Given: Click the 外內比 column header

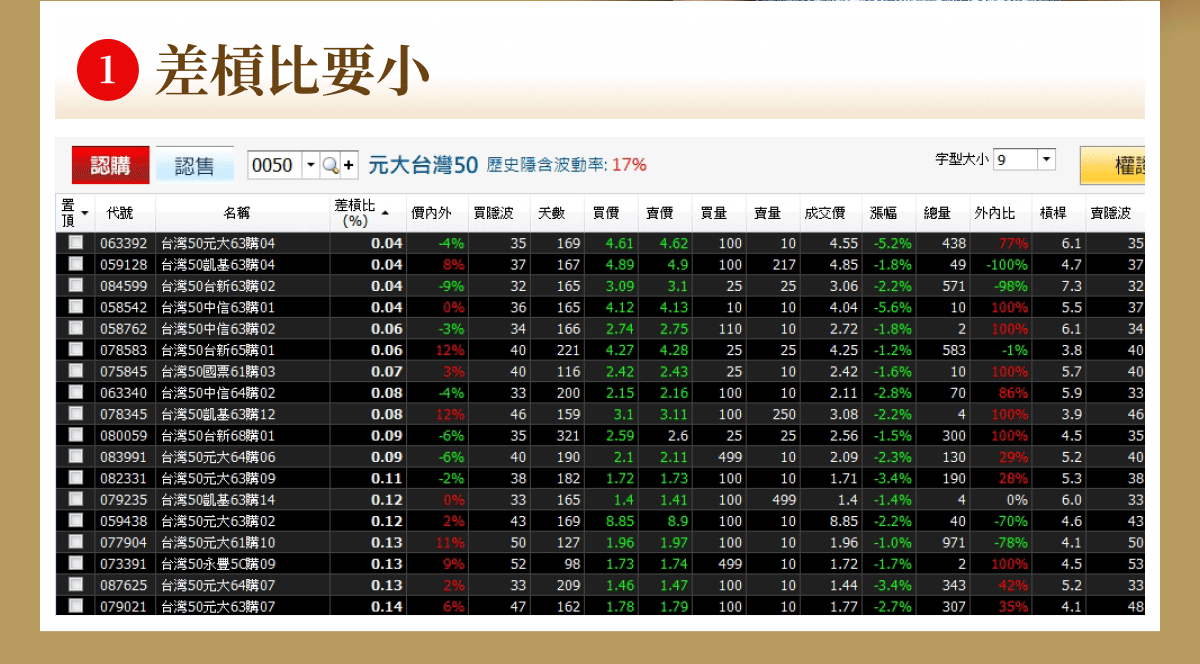Looking at the screenshot, I should tap(995, 213).
